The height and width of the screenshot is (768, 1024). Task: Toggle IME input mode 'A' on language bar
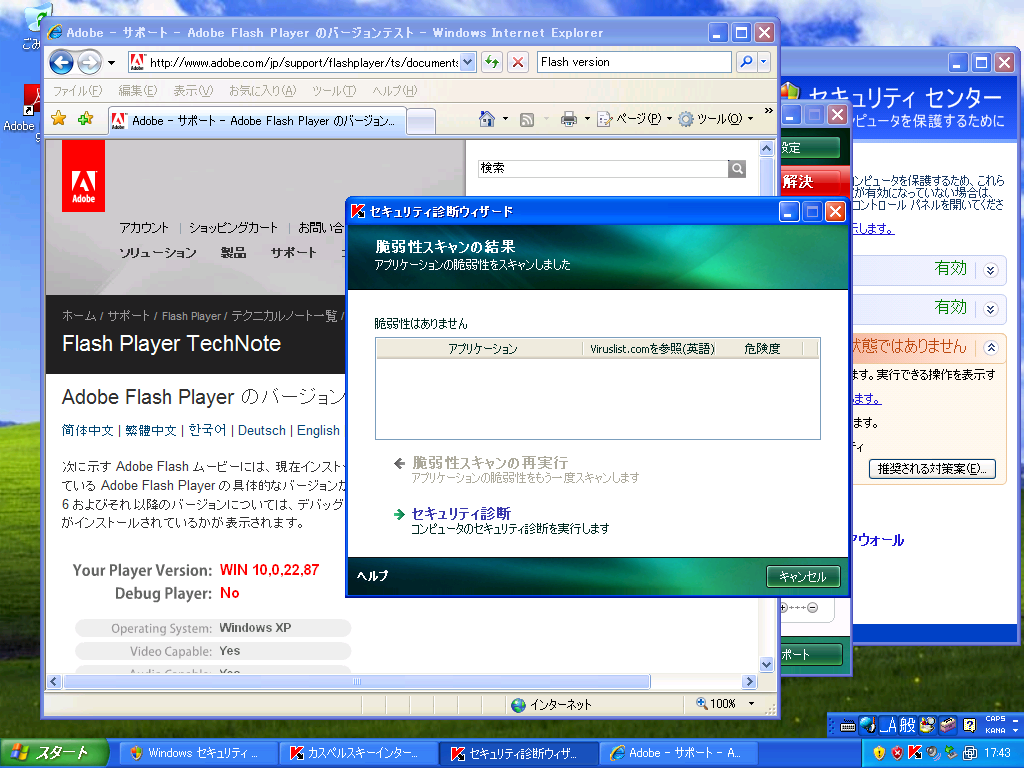pyautogui.click(x=888, y=725)
